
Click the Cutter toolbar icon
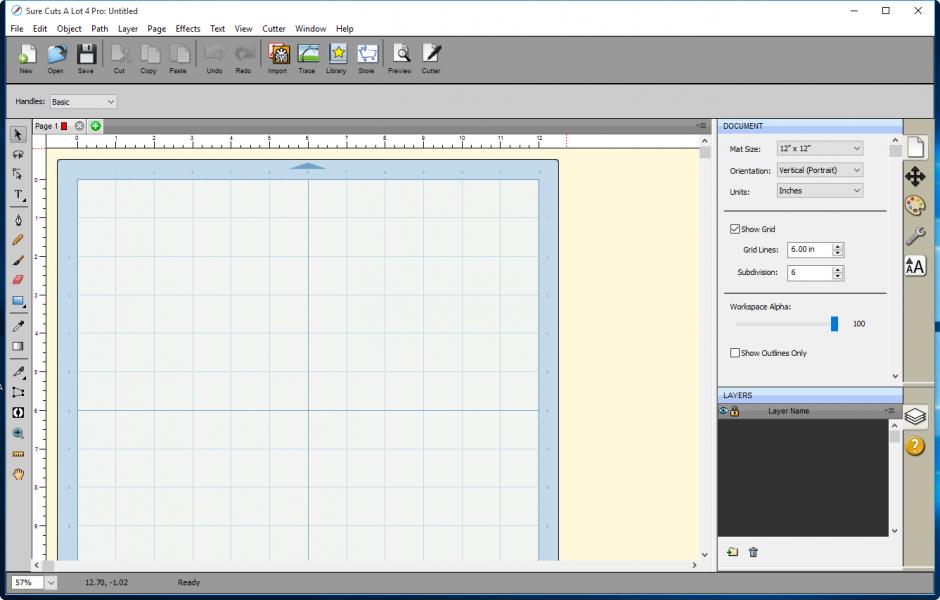point(431,56)
